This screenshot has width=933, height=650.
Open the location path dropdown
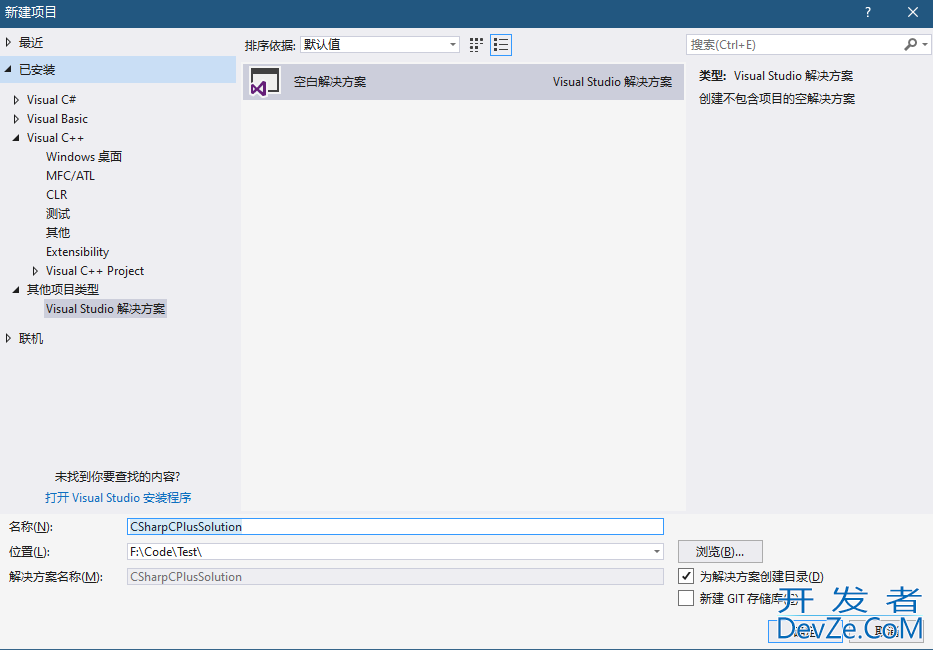656,552
